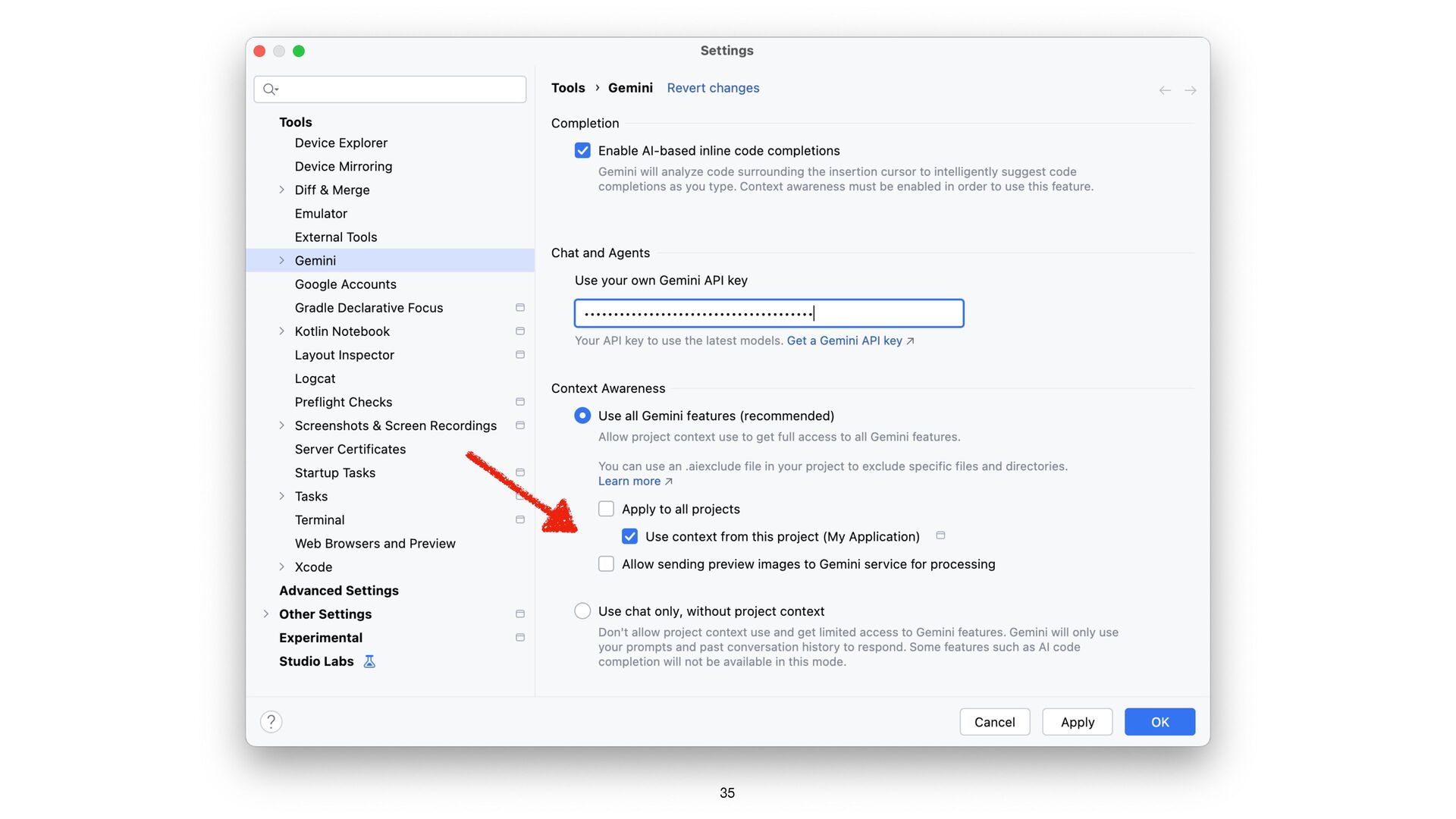Click project-level icon beside Preflight Checks
This screenshot has height=819, width=1456.
coord(520,402)
